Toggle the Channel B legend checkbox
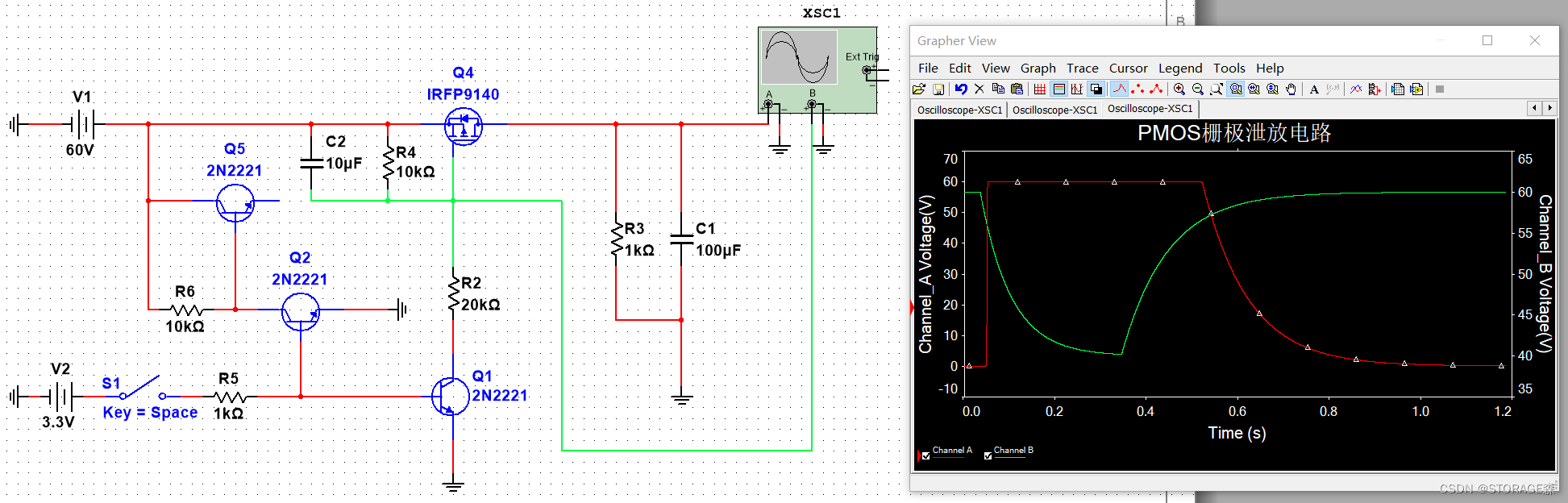This screenshot has height=503, width=1568. (988, 456)
